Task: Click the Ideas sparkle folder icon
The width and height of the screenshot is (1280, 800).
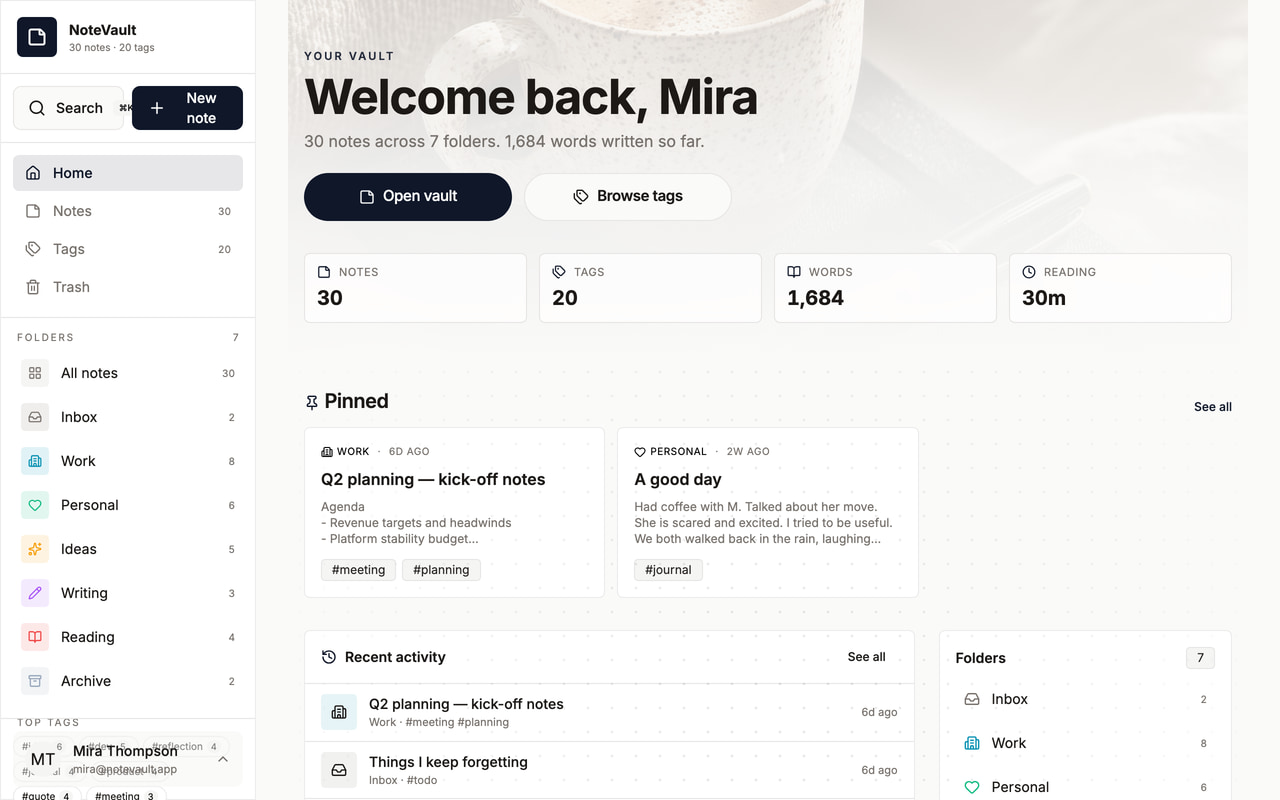Action: pos(35,549)
